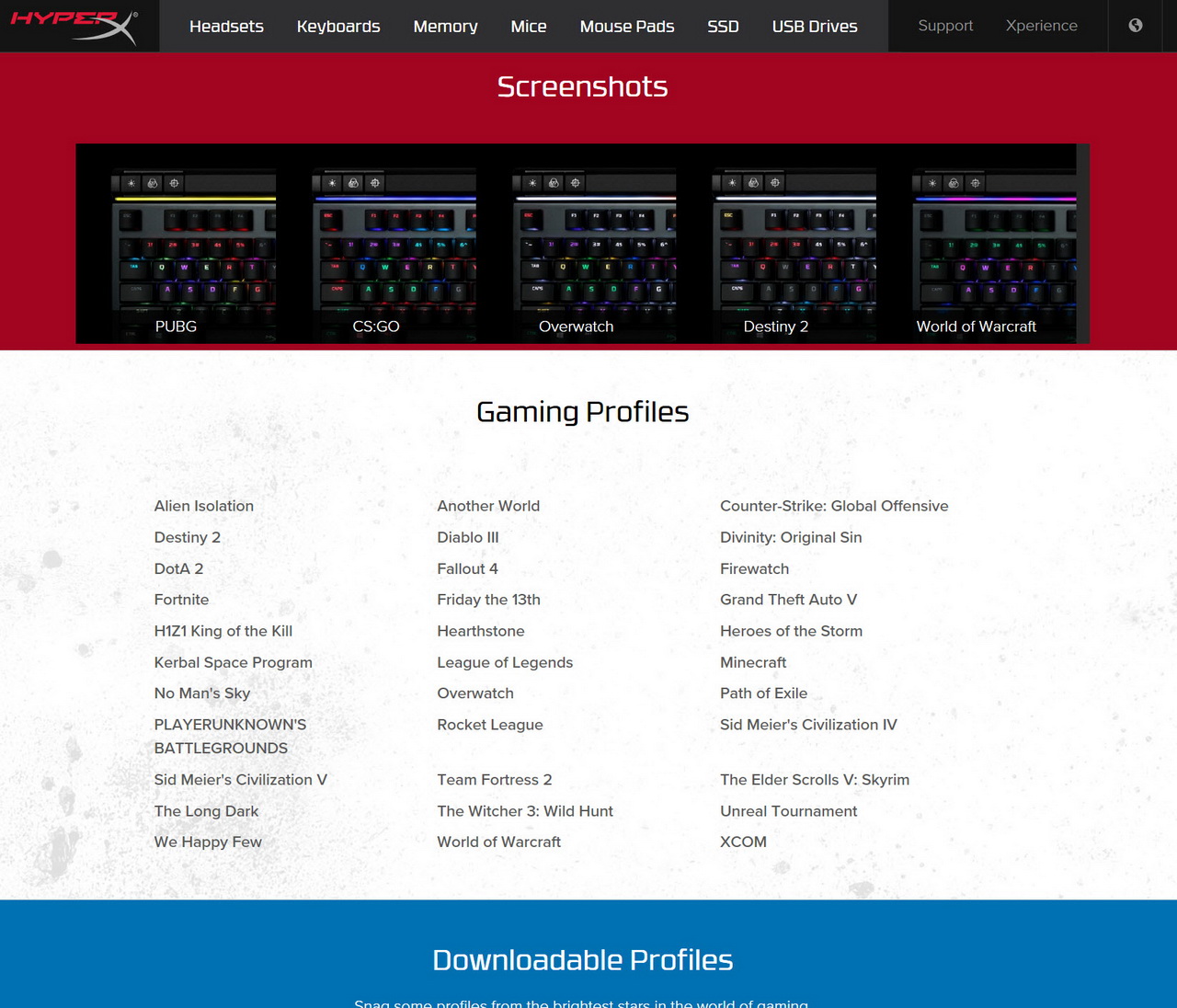The height and width of the screenshot is (1008, 1177).
Task: Open the Memory menu
Action: 446,27
